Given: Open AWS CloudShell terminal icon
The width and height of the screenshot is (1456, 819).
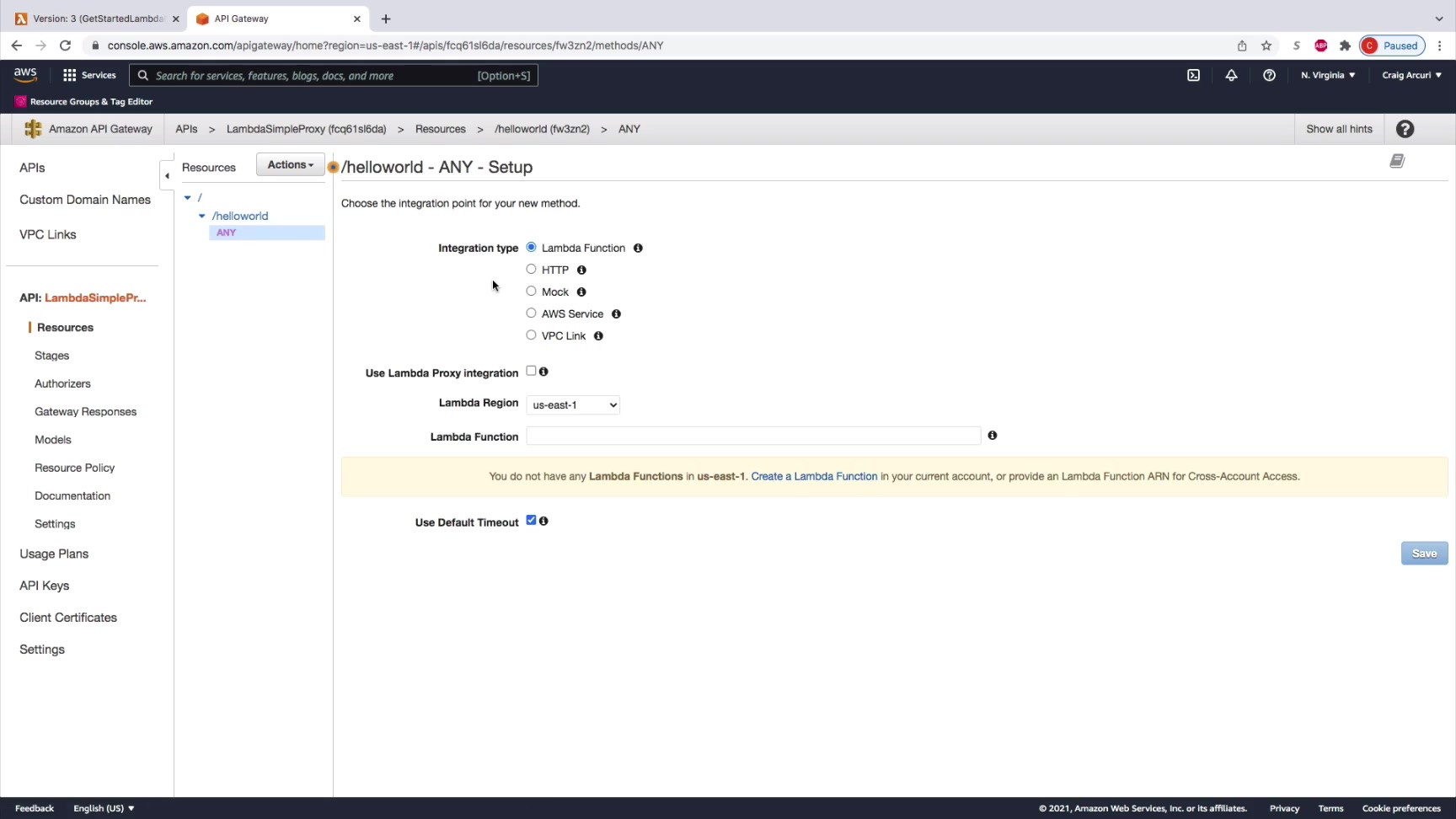Looking at the screenshot, I should [1193, 75].
